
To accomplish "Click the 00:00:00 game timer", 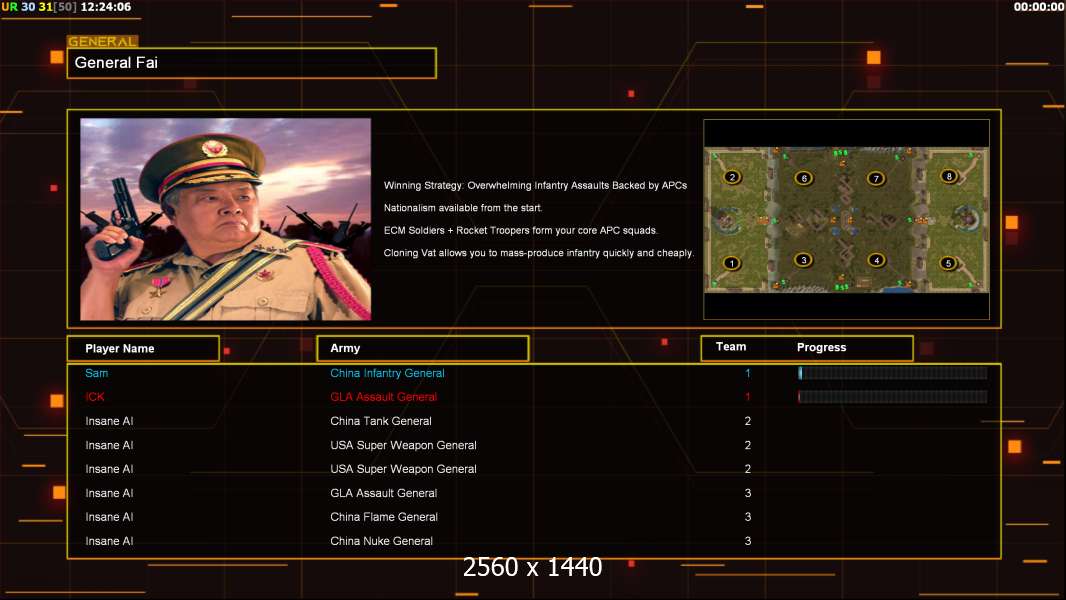I will pos(1039,7).
